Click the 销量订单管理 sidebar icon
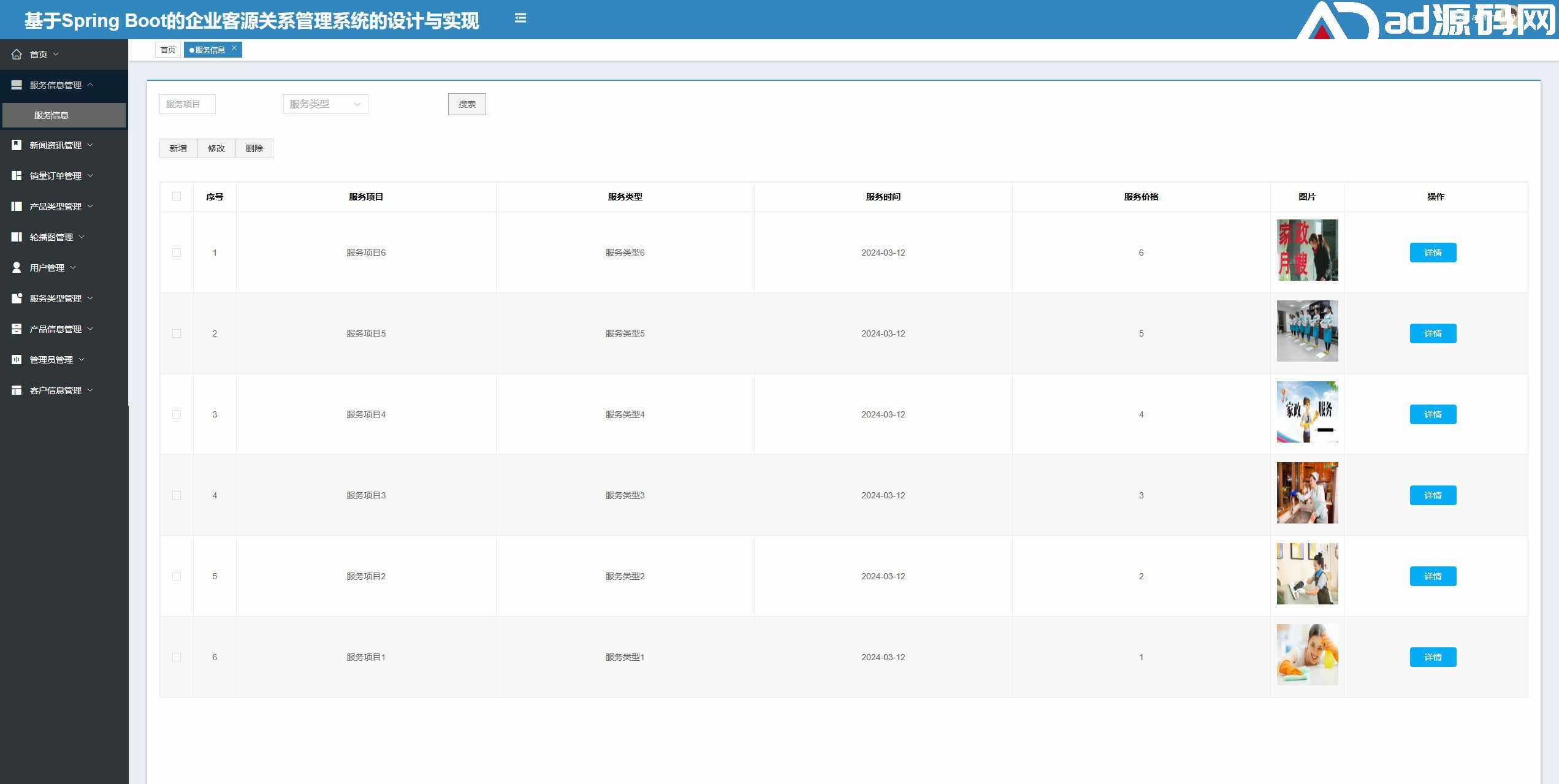 tap(17, 176)
